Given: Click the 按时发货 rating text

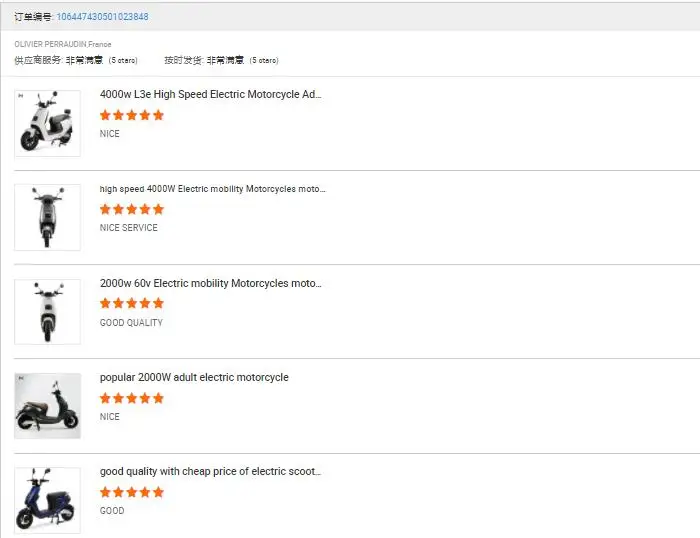Looking at the screenshot, I should click(221, 60).
